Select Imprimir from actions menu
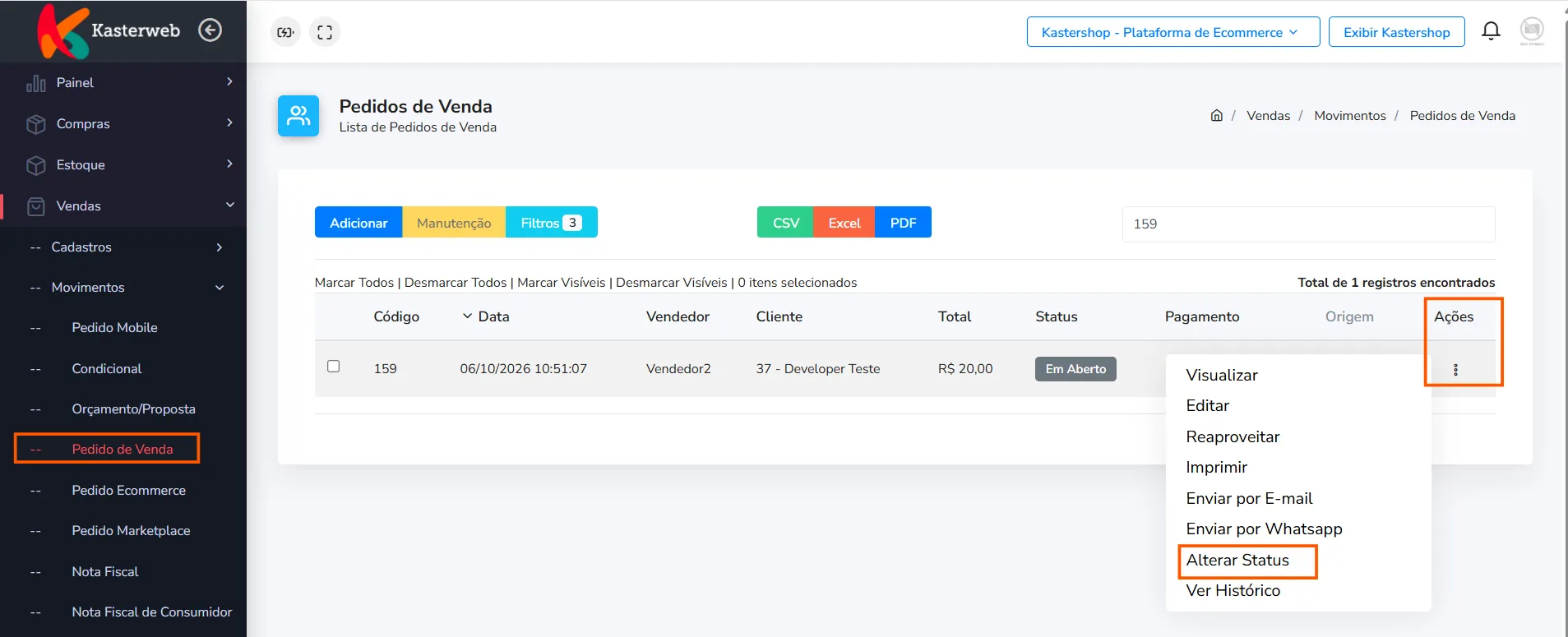Image resolution: width=1568 pixels, height=637 pixels. point(1216,467)
